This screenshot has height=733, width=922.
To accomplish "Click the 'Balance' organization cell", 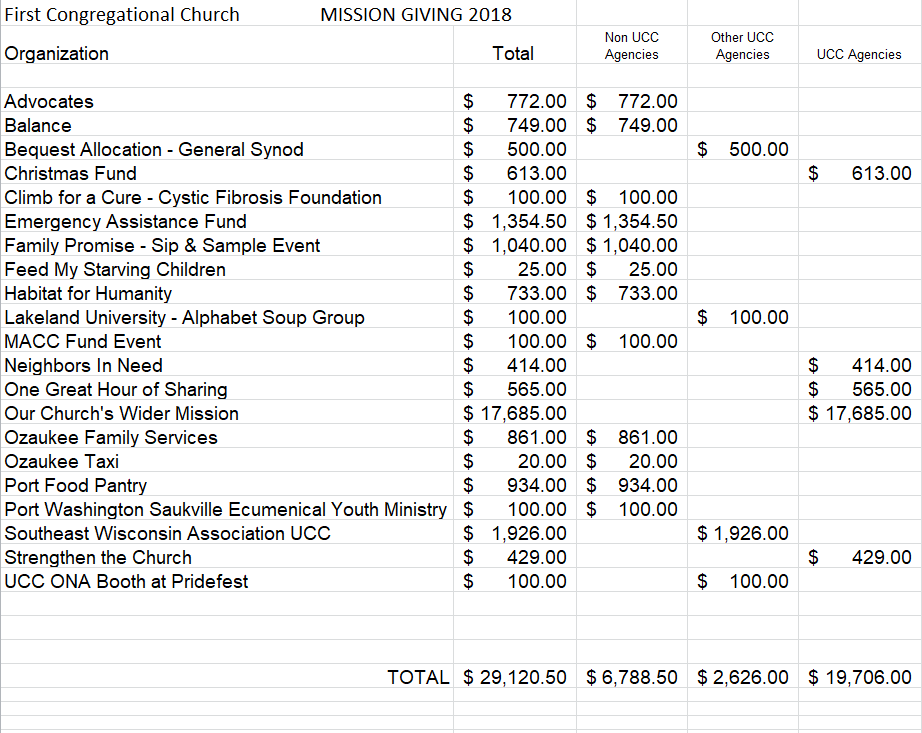I will pos(38,125).
